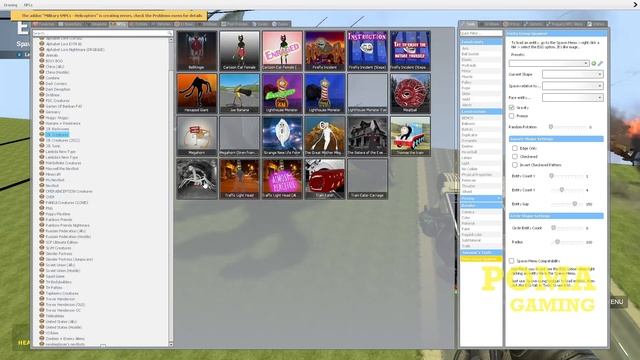640x360 pixels.
Task: Open the Face entity dropdown
Action: (572, 98)
